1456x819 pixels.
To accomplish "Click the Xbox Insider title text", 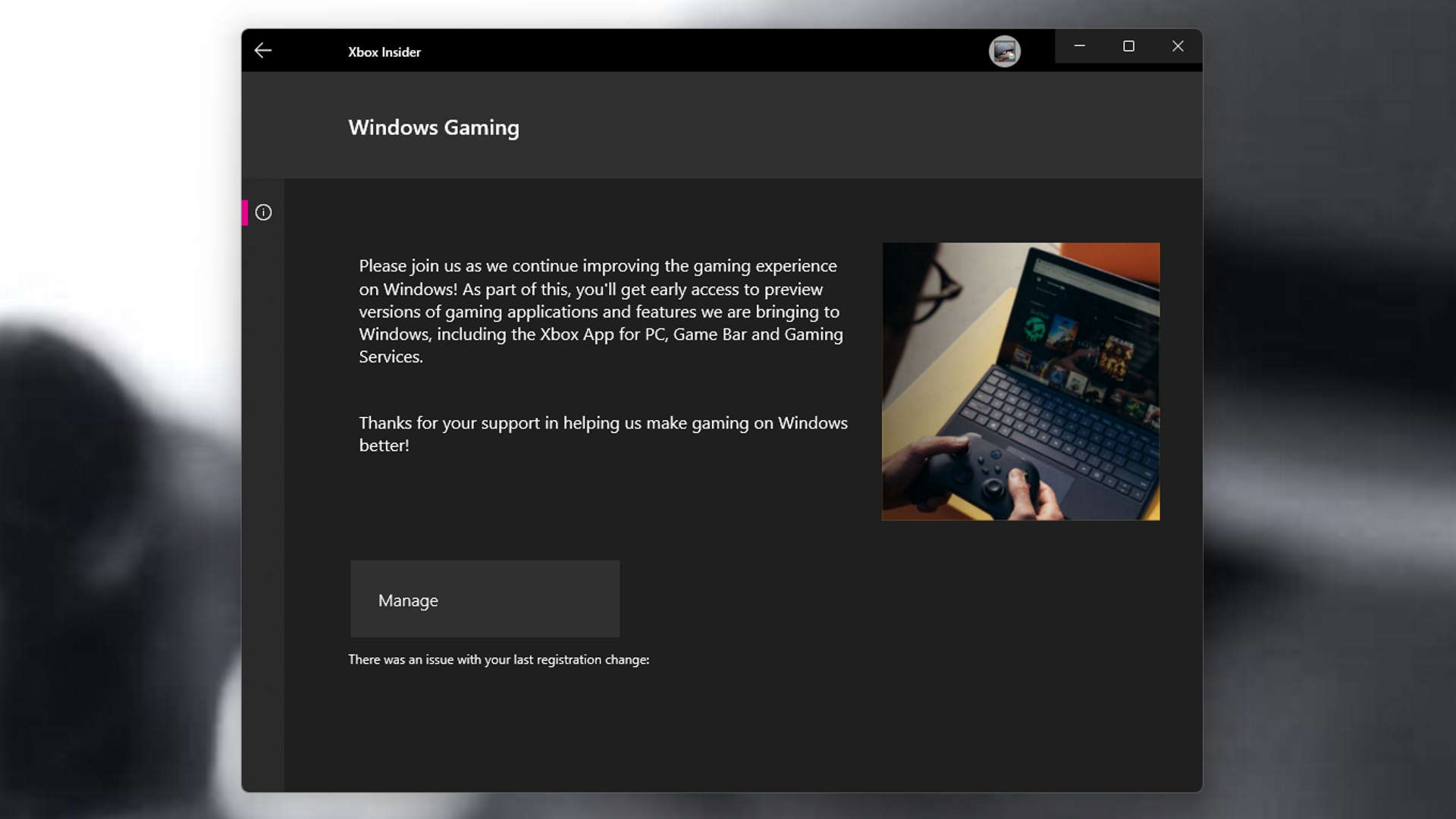I will (x=384, y=52).
